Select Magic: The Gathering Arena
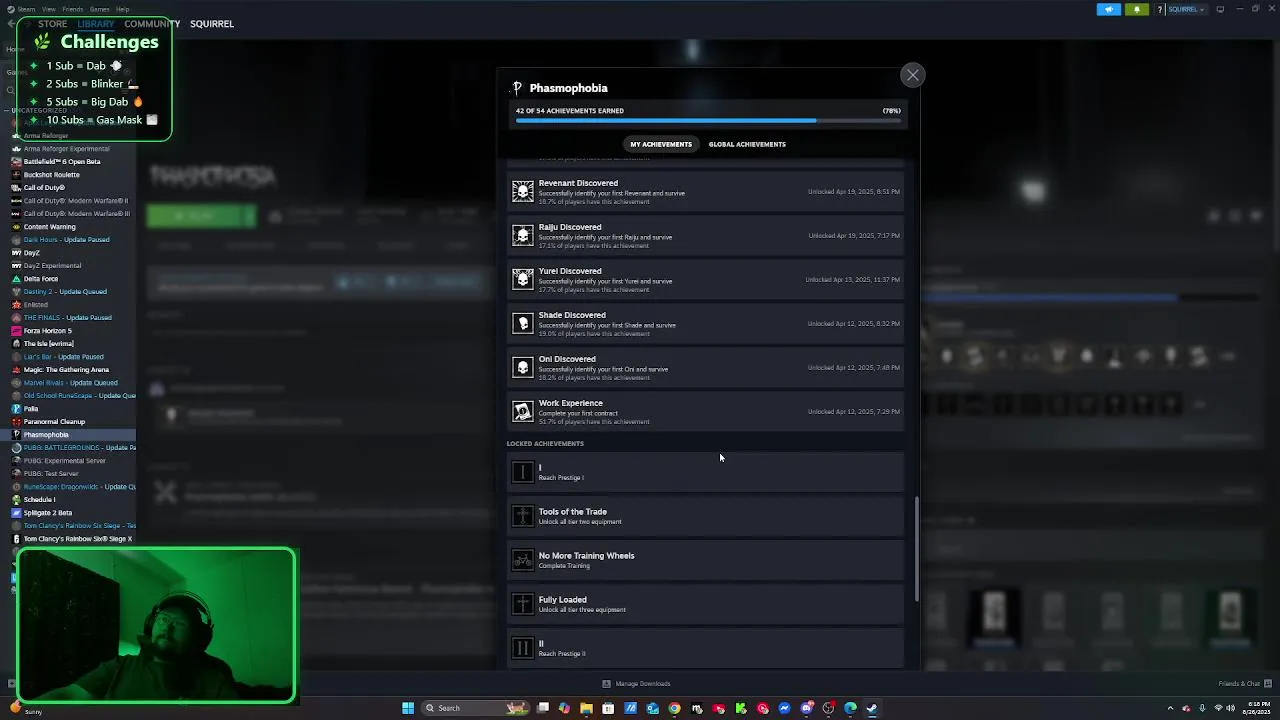The image size is (1280, 720). click(x=66, y=369)
